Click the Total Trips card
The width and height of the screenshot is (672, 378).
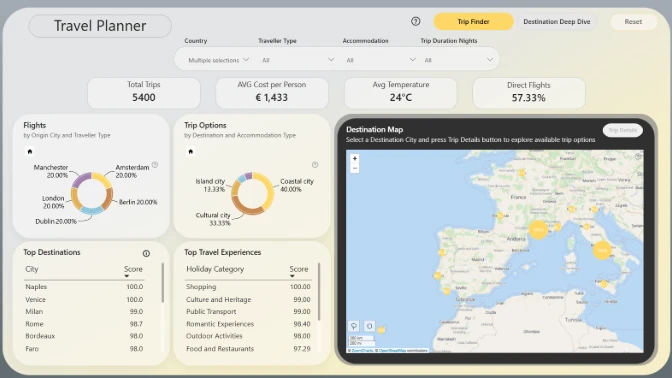(x=144, y=93)
